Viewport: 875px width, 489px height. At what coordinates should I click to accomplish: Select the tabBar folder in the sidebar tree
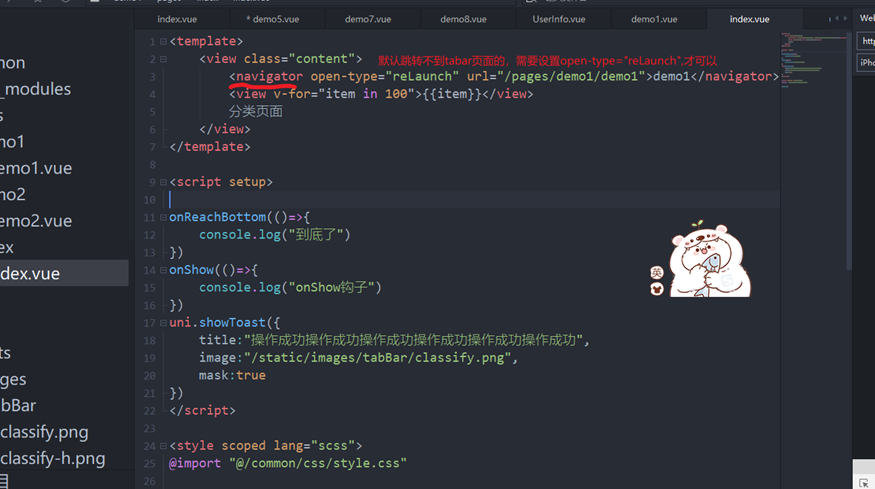[18, 406]
